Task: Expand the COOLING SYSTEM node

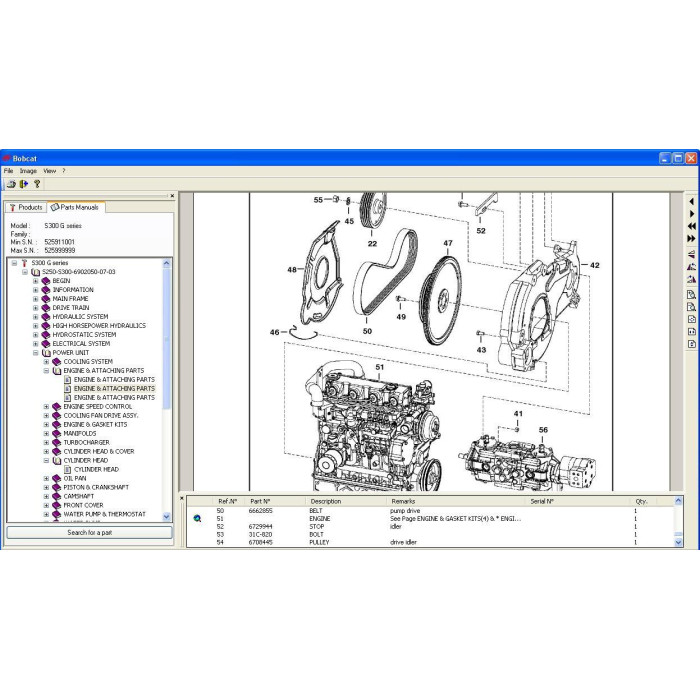Action: [x=46, y=362]
